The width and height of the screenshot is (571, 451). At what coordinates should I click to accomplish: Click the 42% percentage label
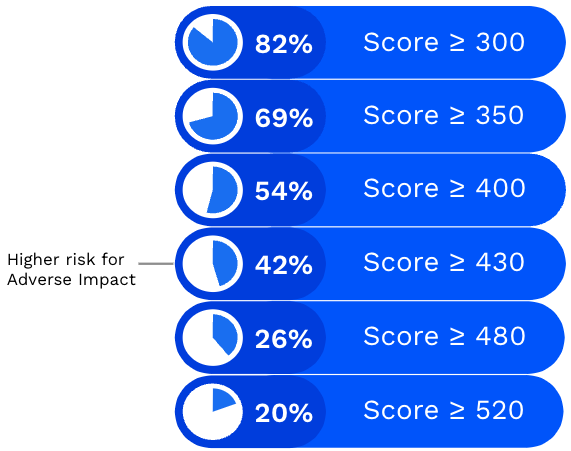[x=284, y=265]
